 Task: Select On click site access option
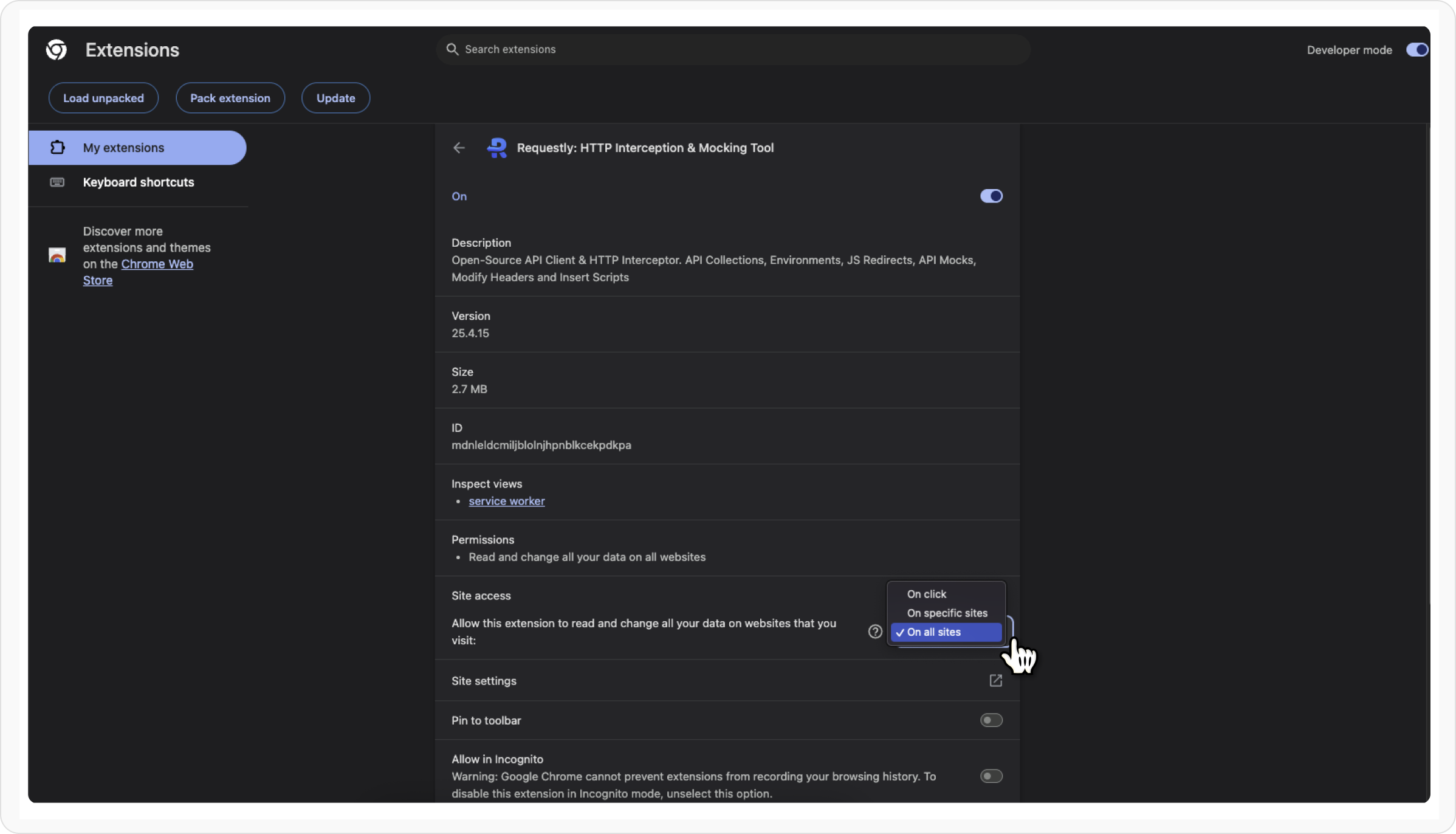(927, 594)
